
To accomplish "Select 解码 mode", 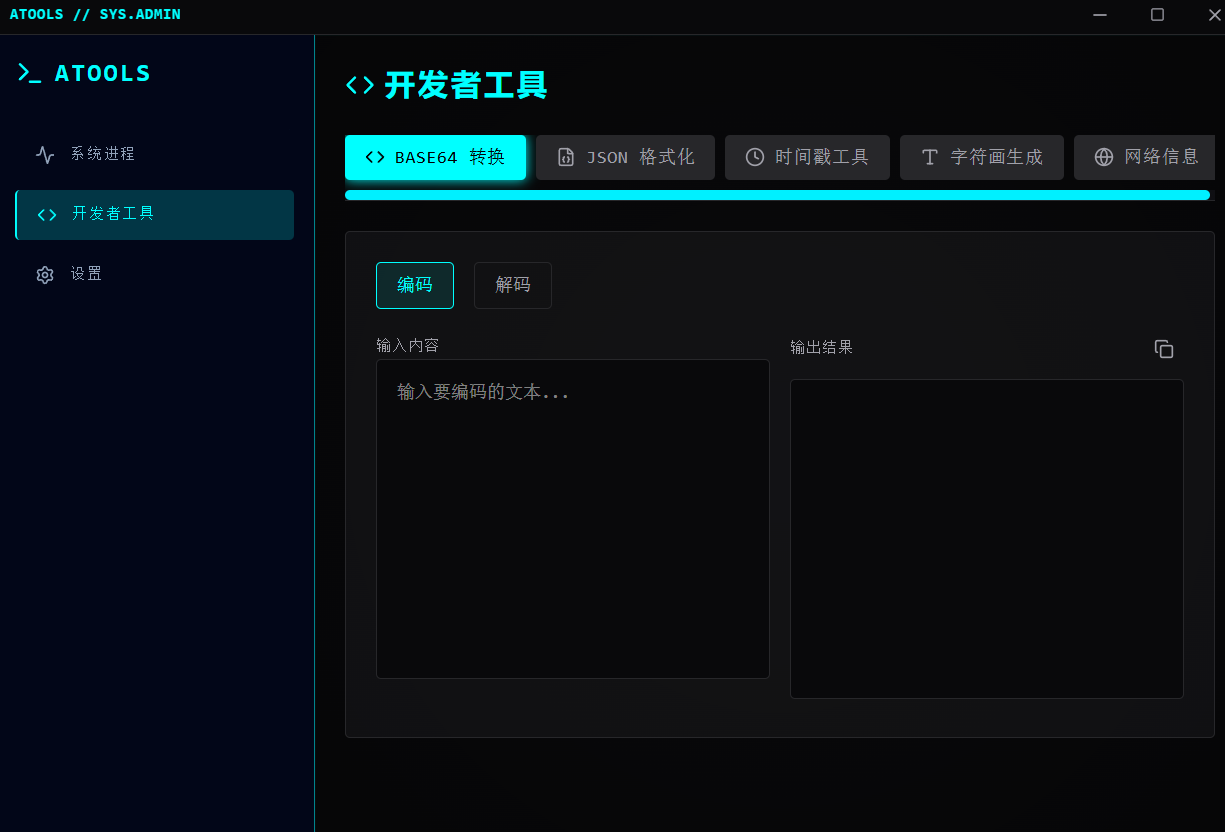I will (x=513, y=285).
